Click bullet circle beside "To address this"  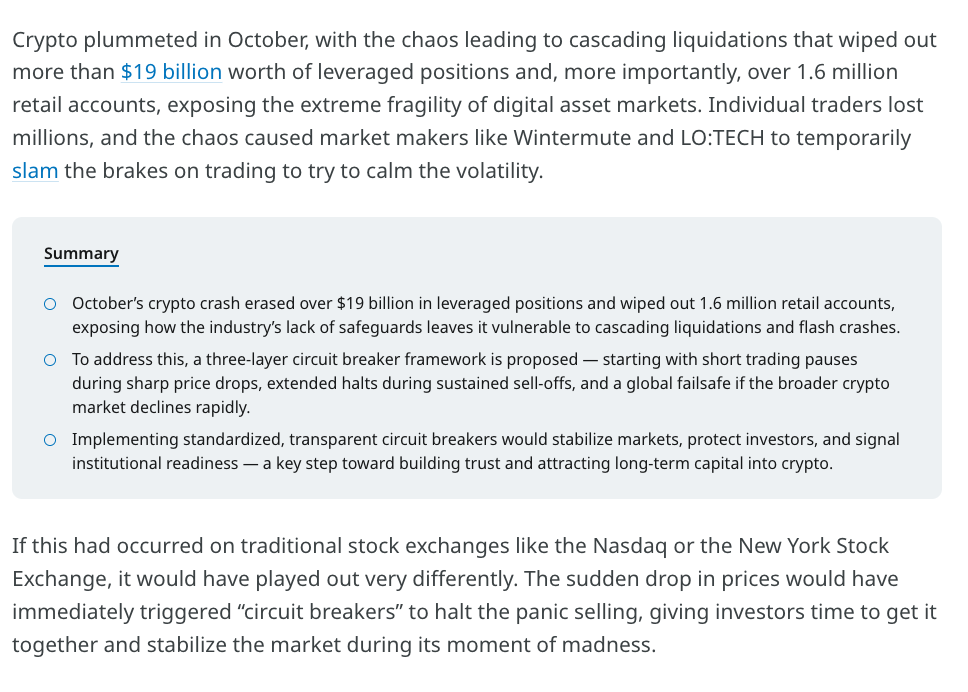(50, 359)
